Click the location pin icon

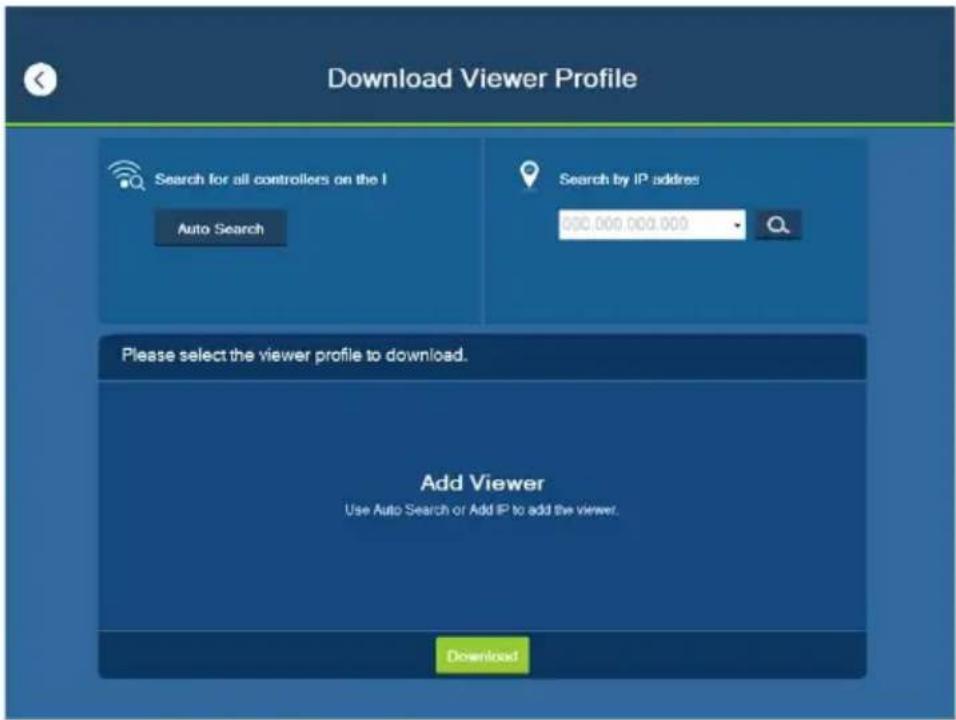tap(529, 175)
